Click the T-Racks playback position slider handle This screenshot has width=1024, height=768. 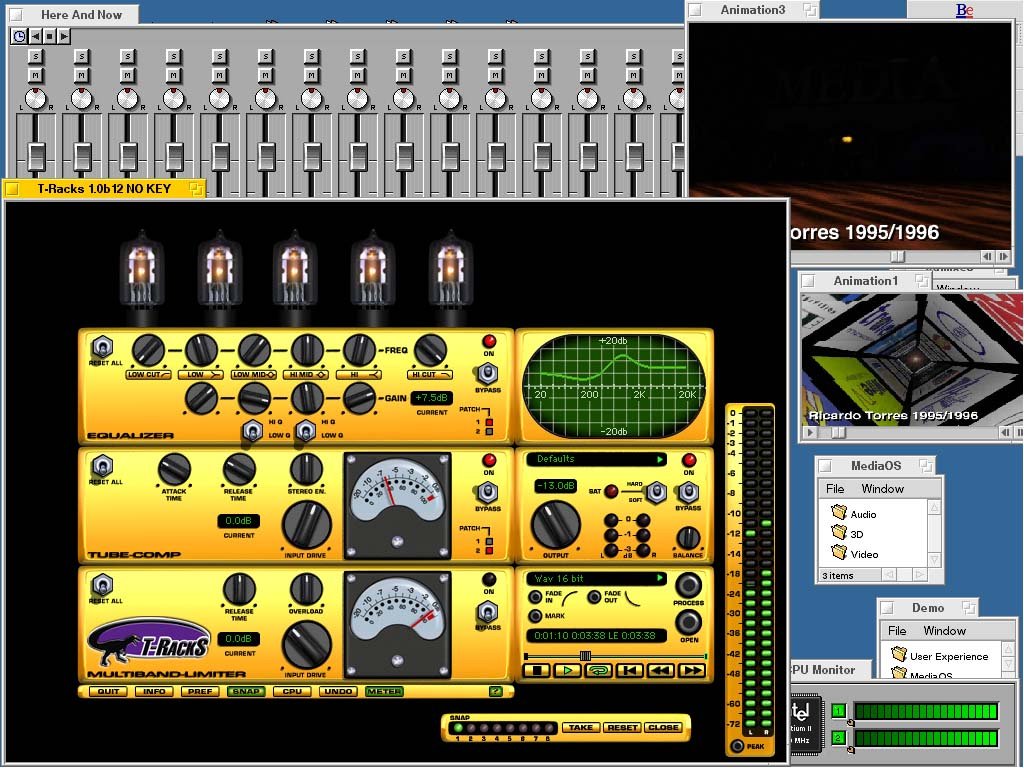(586, 656)
